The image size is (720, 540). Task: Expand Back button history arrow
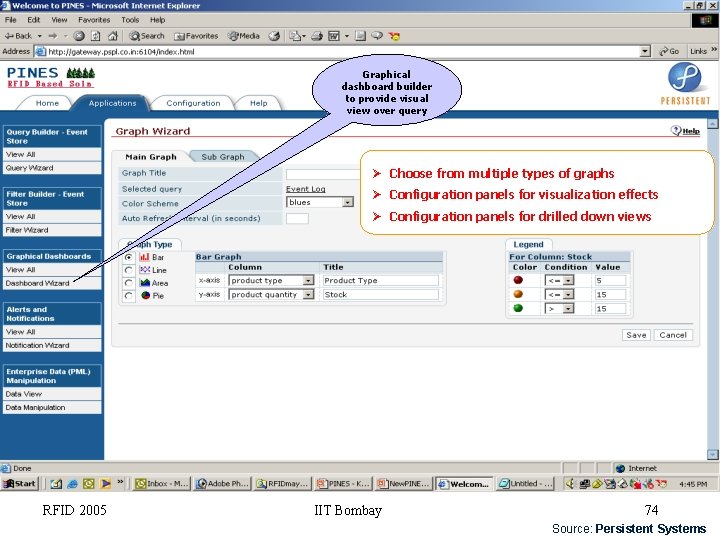point(40,36)
